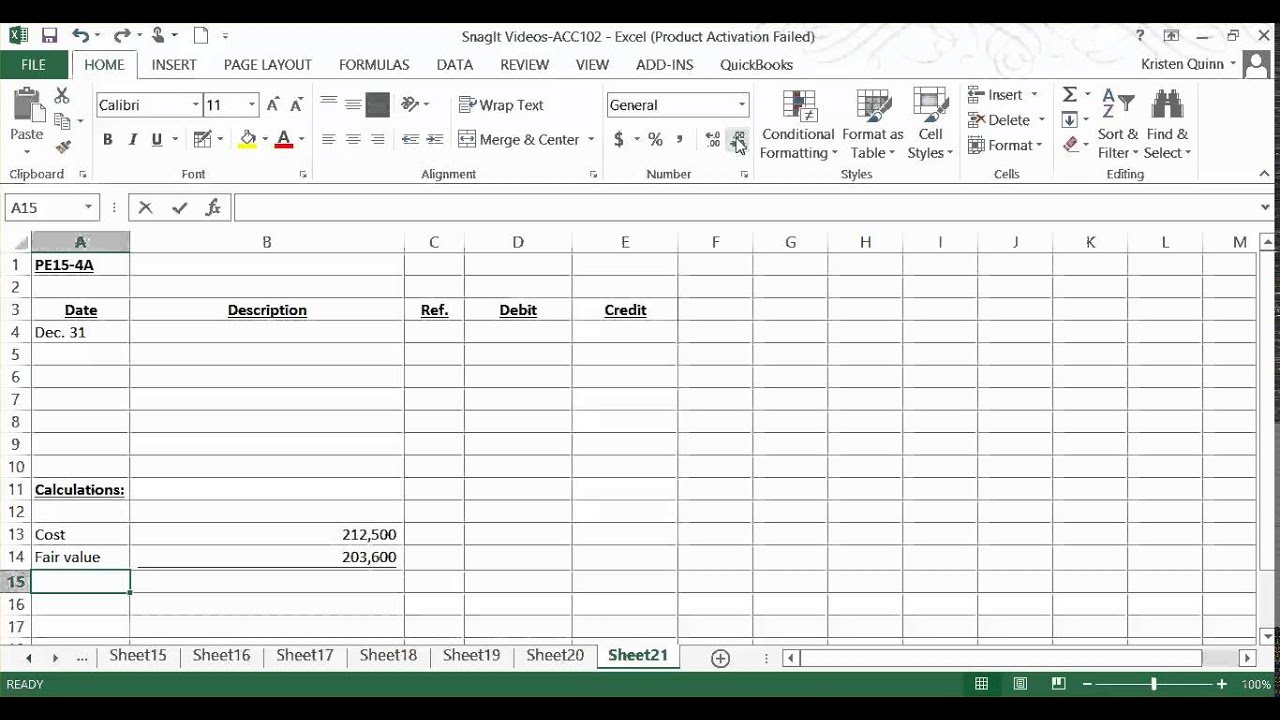Click the Undo arrow icon
This screenshot has height=720, width=1280.
click(80, 36)
